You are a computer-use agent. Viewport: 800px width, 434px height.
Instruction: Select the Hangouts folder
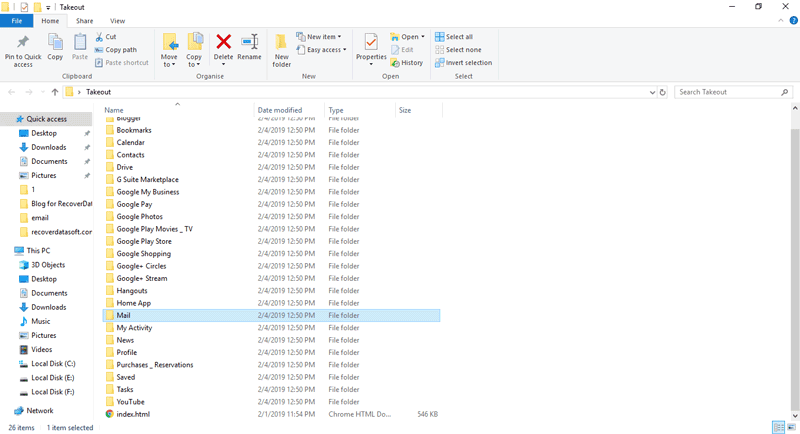271,291
